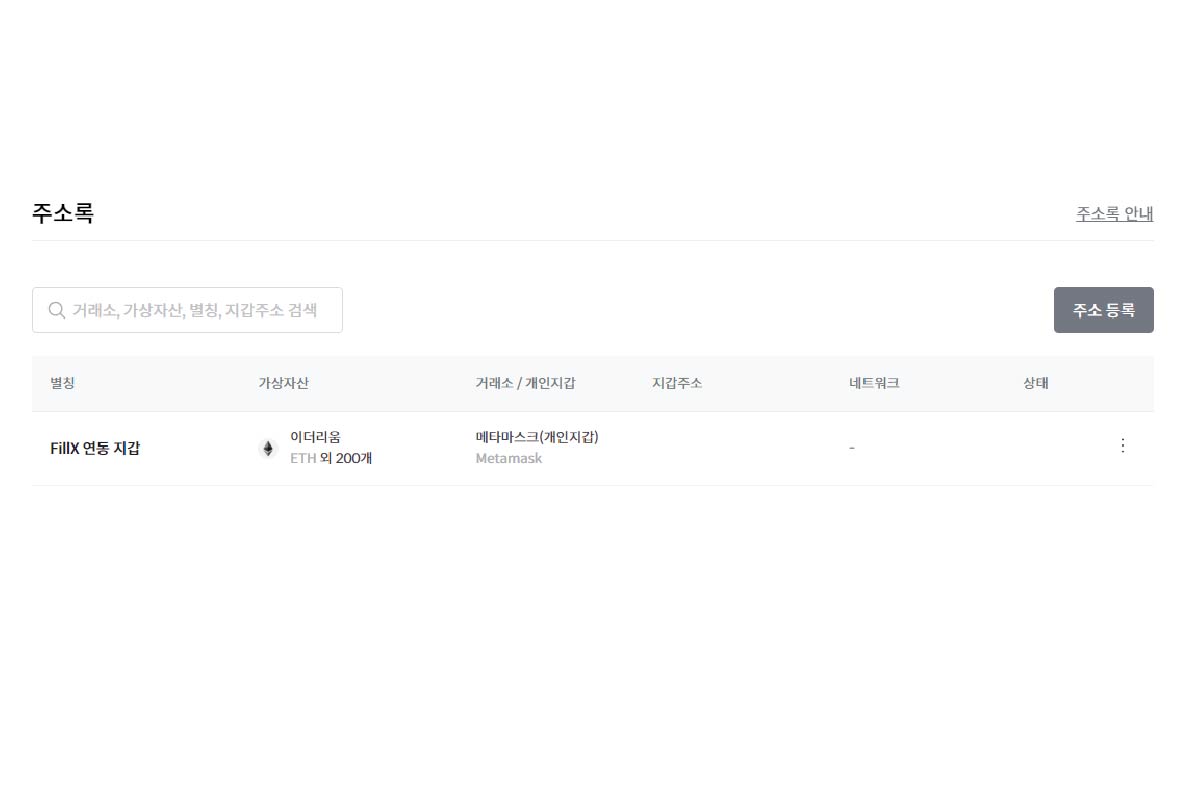Select the FillX 연동 지갑 nickname
Screen dimensions: 1200x800
[x=95, y=448]
